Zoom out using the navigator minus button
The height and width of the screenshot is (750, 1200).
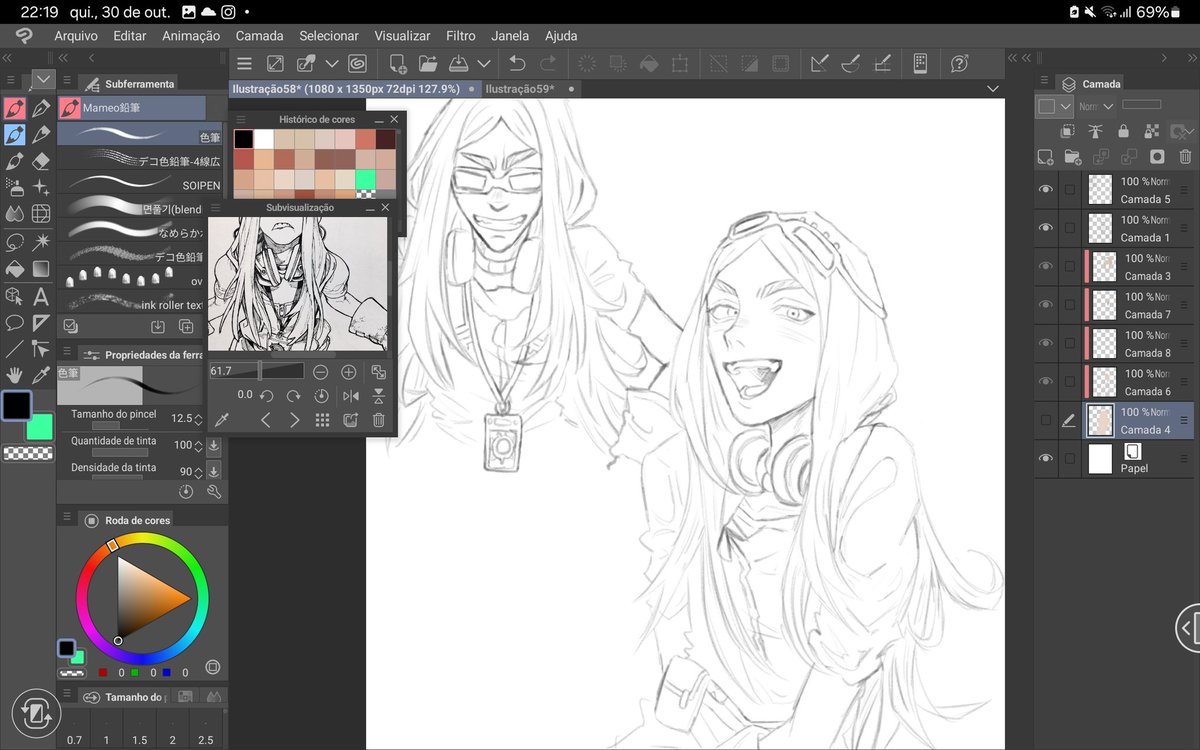click(x=320, y=371)
